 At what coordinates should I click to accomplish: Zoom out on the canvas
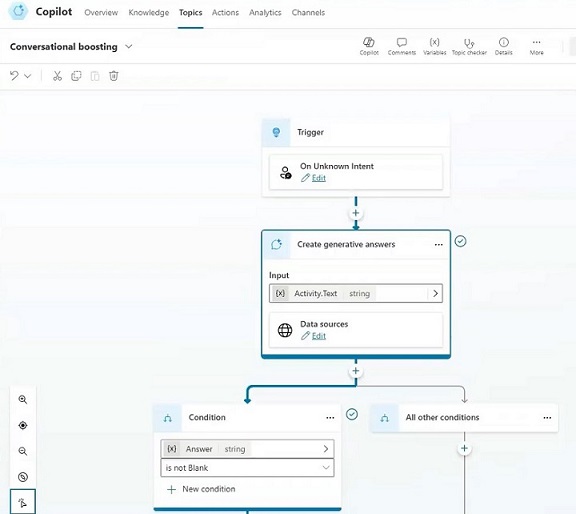click(23, 451)
